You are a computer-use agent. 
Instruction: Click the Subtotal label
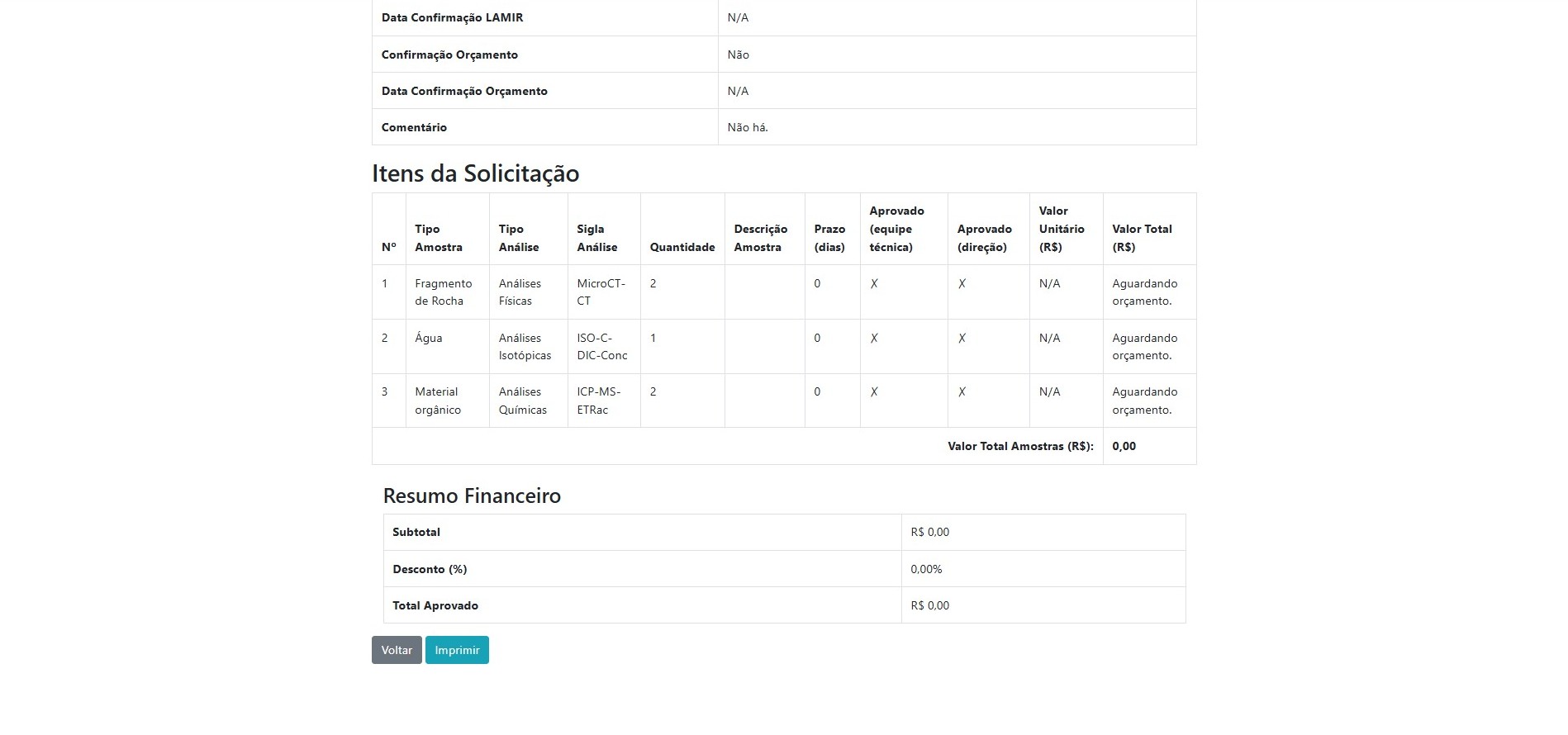pos(416,532)
